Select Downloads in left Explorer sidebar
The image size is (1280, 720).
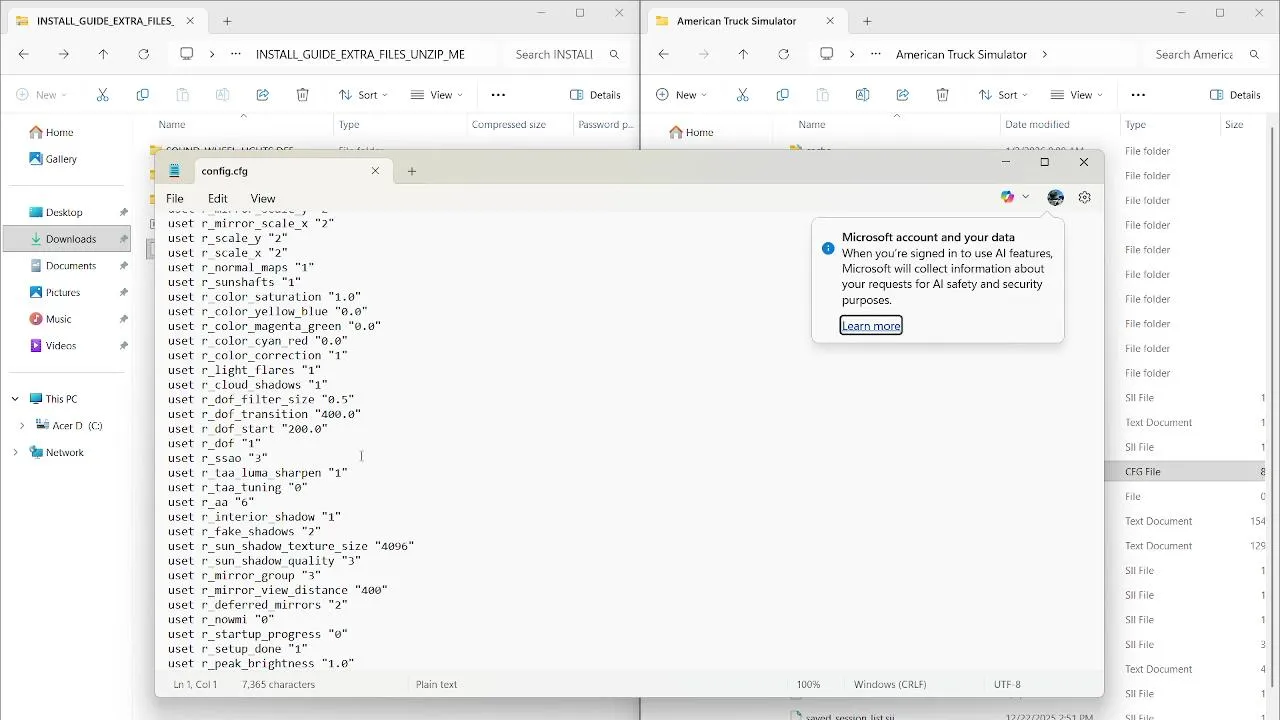(x=66, y=239)
